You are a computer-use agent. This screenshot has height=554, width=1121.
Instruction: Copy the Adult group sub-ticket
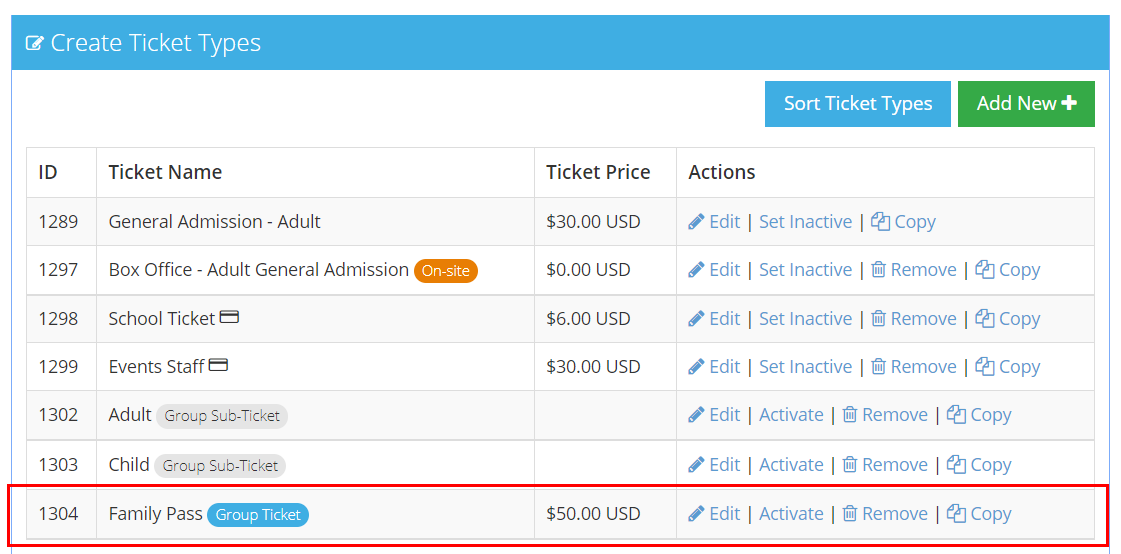coord(979,415)
